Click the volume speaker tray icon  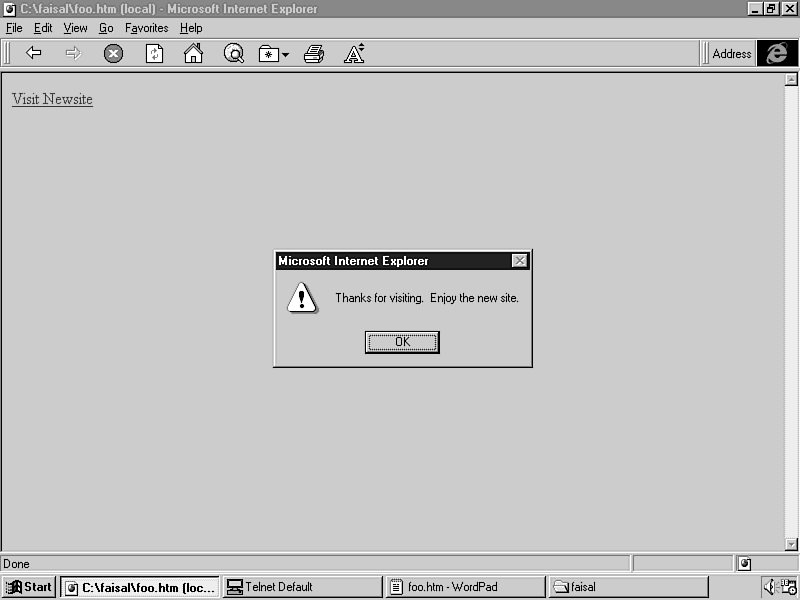pyautogui.click(x=769, y=587)
